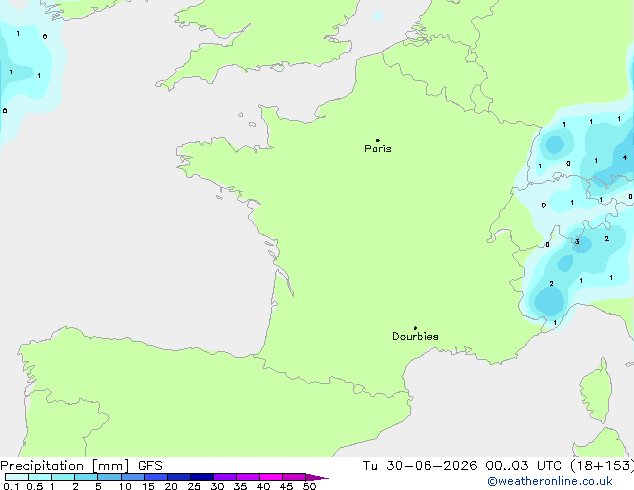Click the legend label '45'
This screenshot has width=634, height=490.
coord(286,486)
